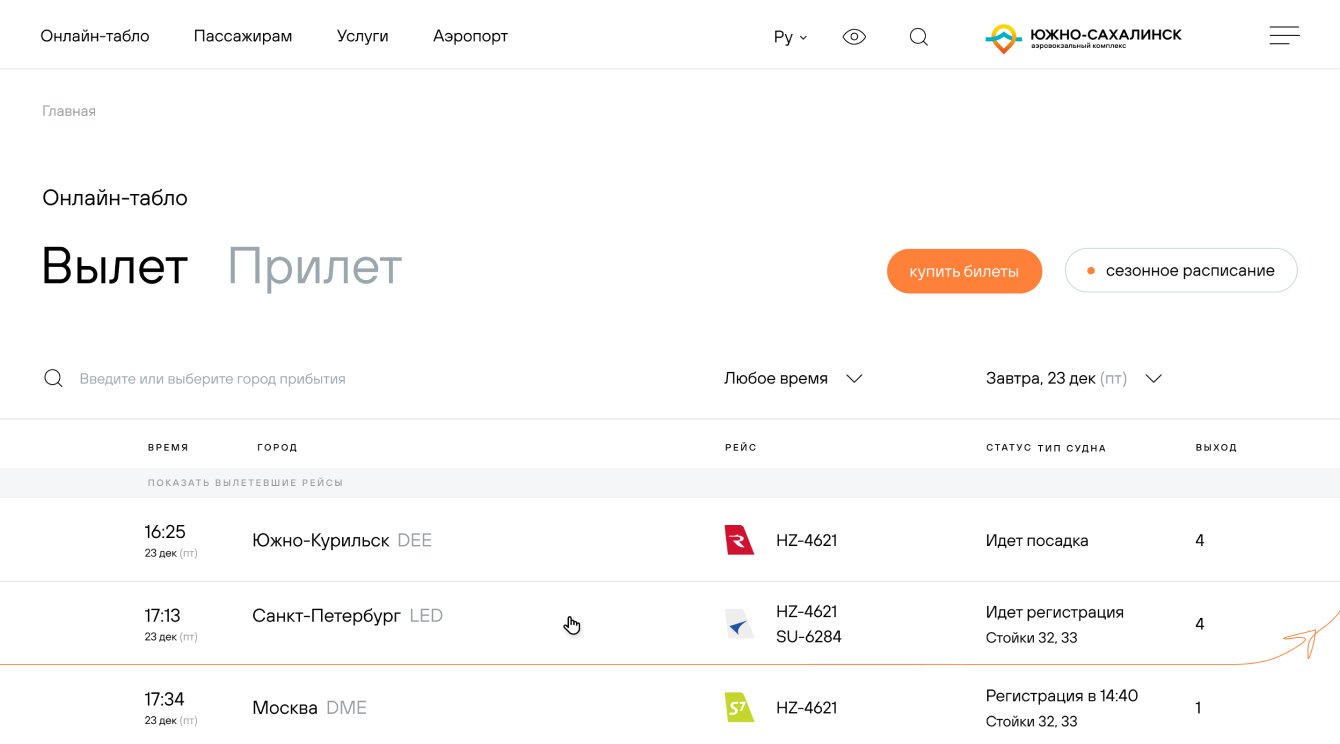
Task: Expand the Любое время time filter
Action: click(793, 379)
